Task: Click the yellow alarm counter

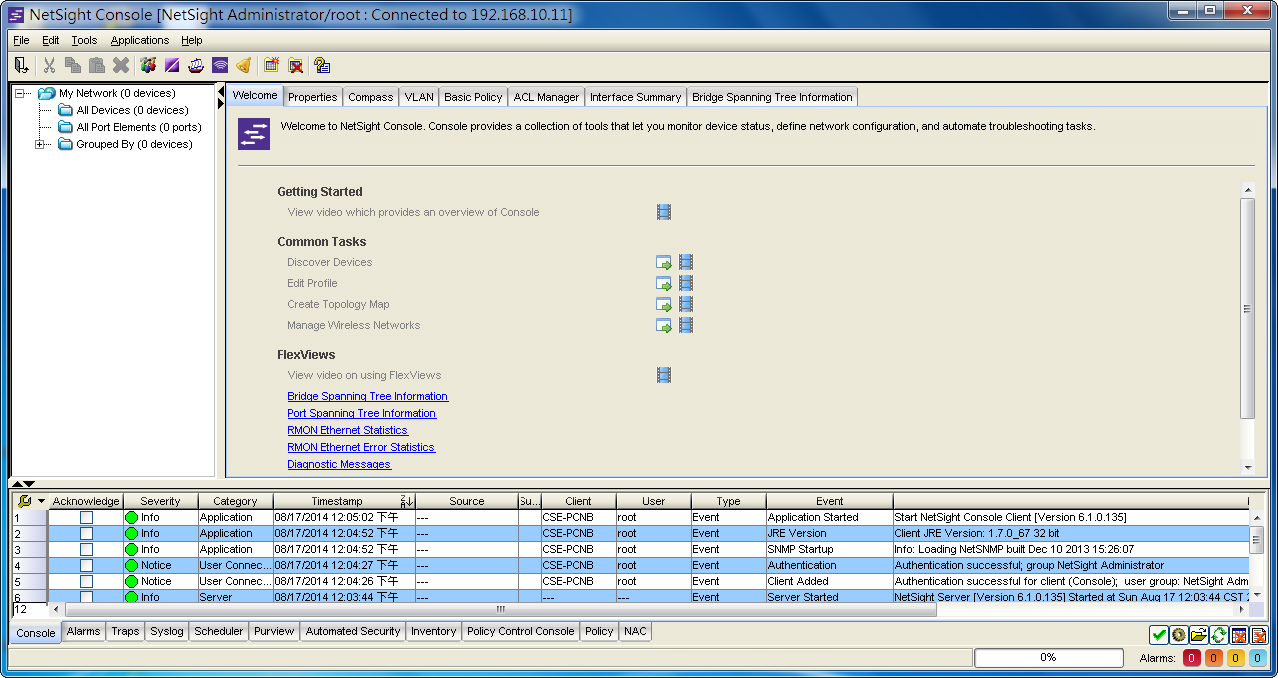Action: click(1235, 658)
